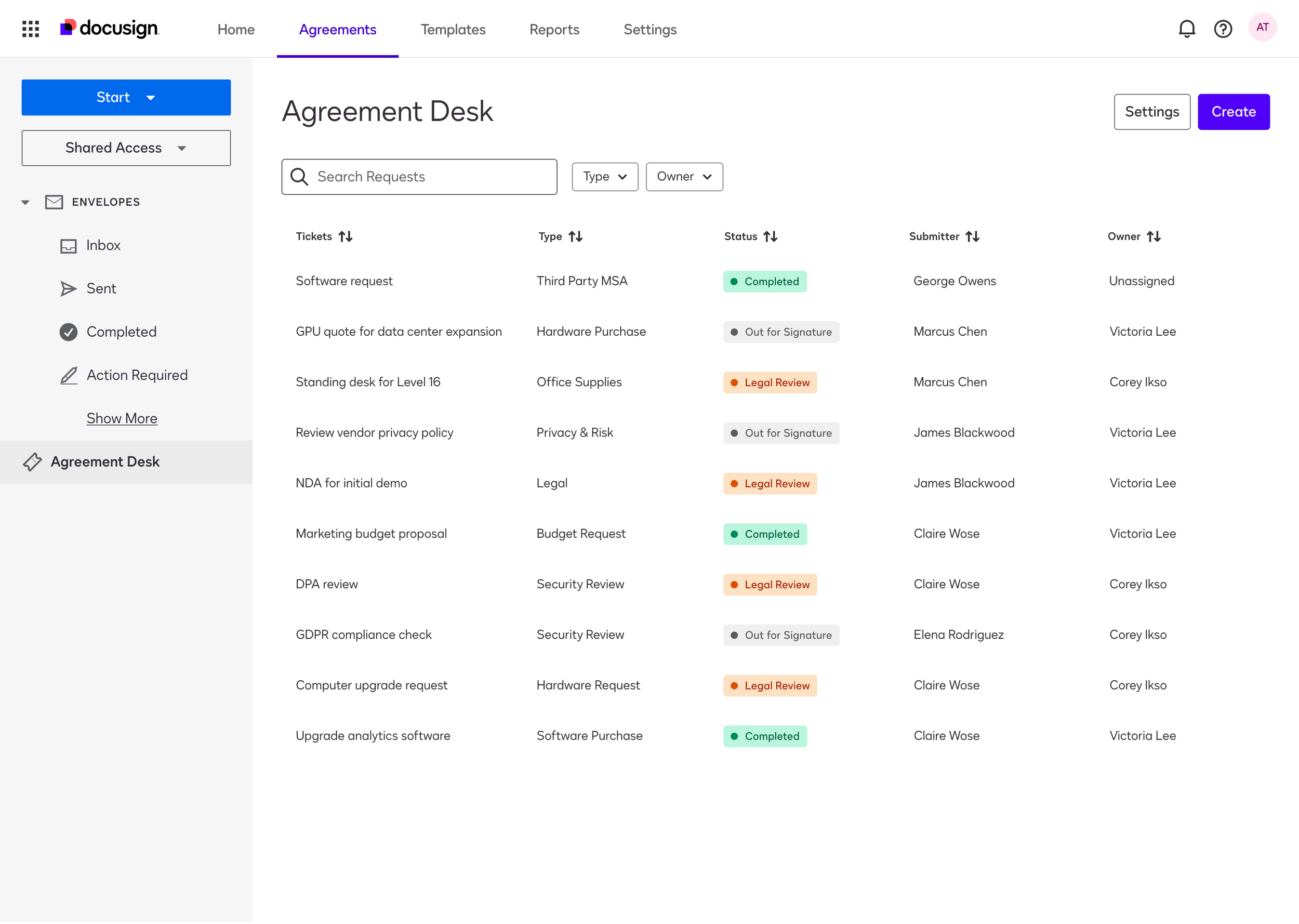
Task: Open the app launcher grid icon
Action: coord(30,29)
